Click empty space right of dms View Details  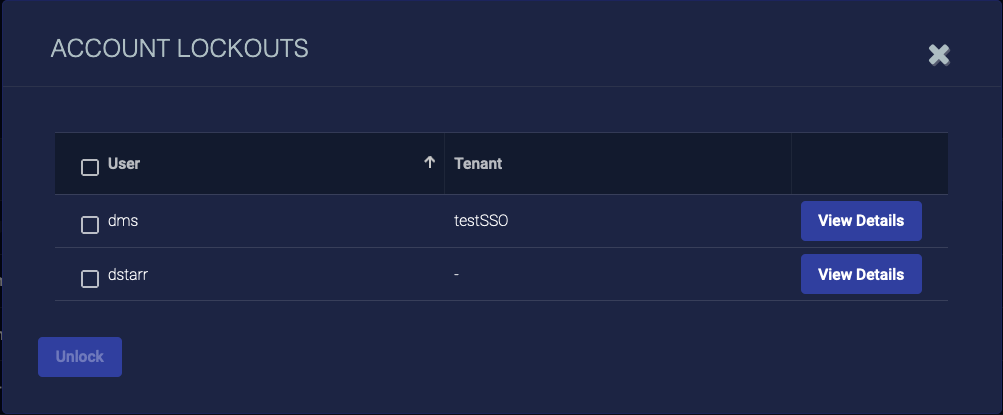coord(935,221)
